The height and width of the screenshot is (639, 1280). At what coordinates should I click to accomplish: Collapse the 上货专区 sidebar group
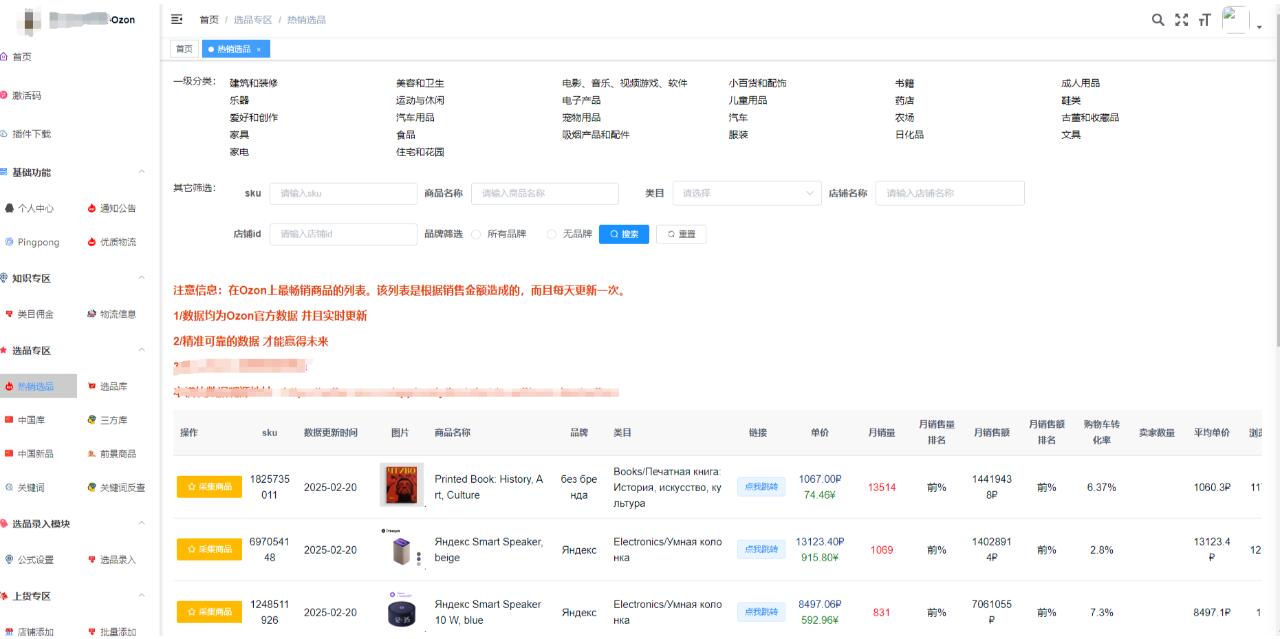click(x=141, y=596)
